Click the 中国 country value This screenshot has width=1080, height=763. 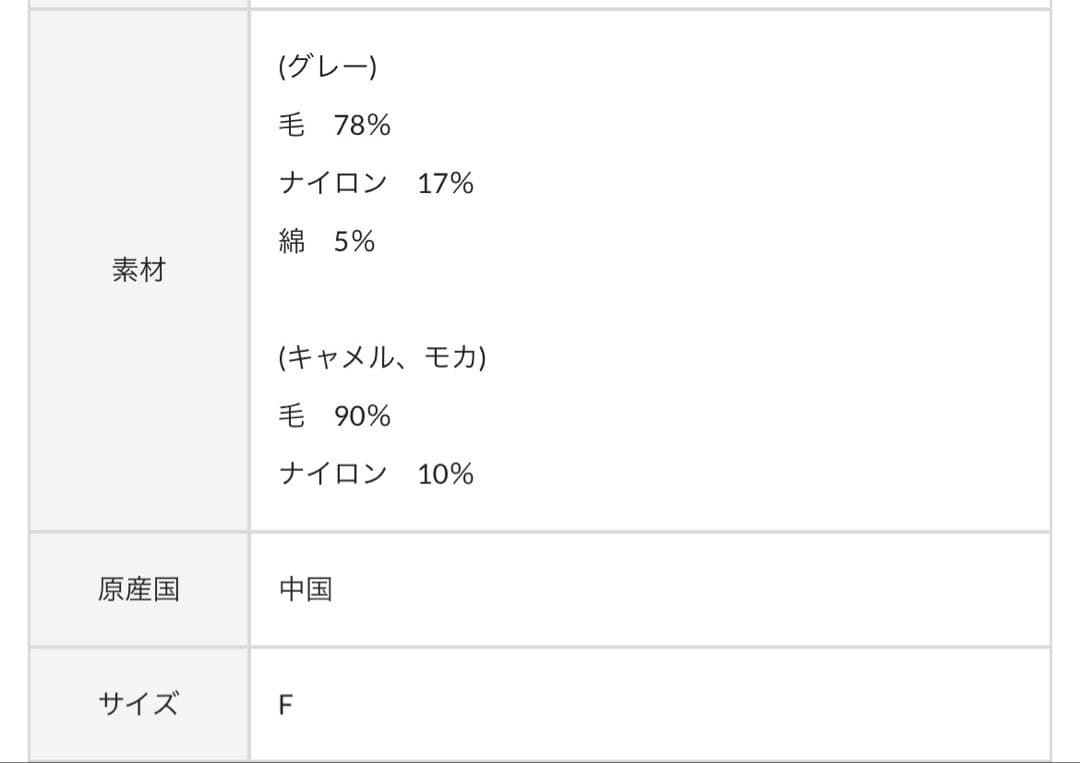pyautogui.click(x=305, y=589)
